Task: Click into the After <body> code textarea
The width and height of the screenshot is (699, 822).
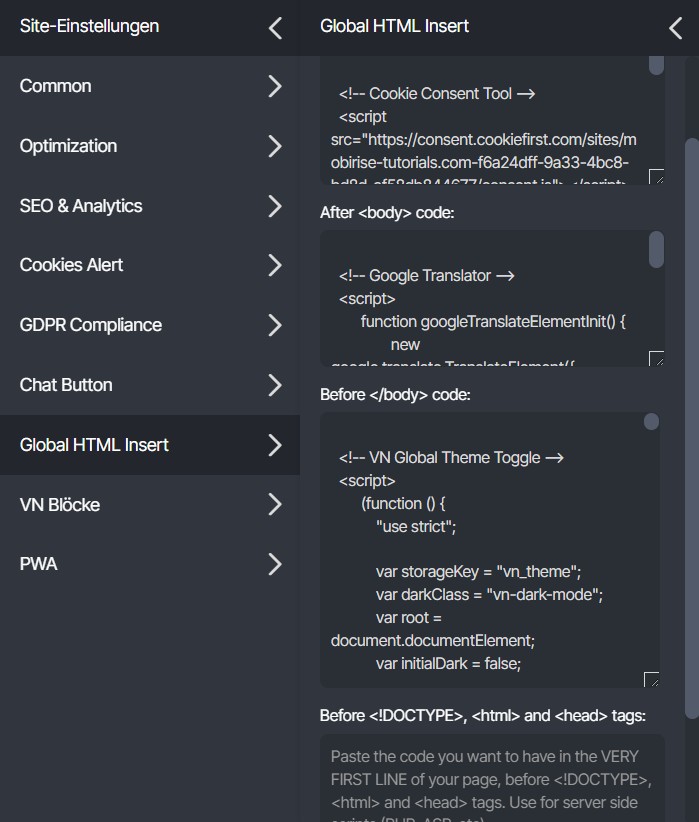Action: pyautogui.click(x=492, y=298)
